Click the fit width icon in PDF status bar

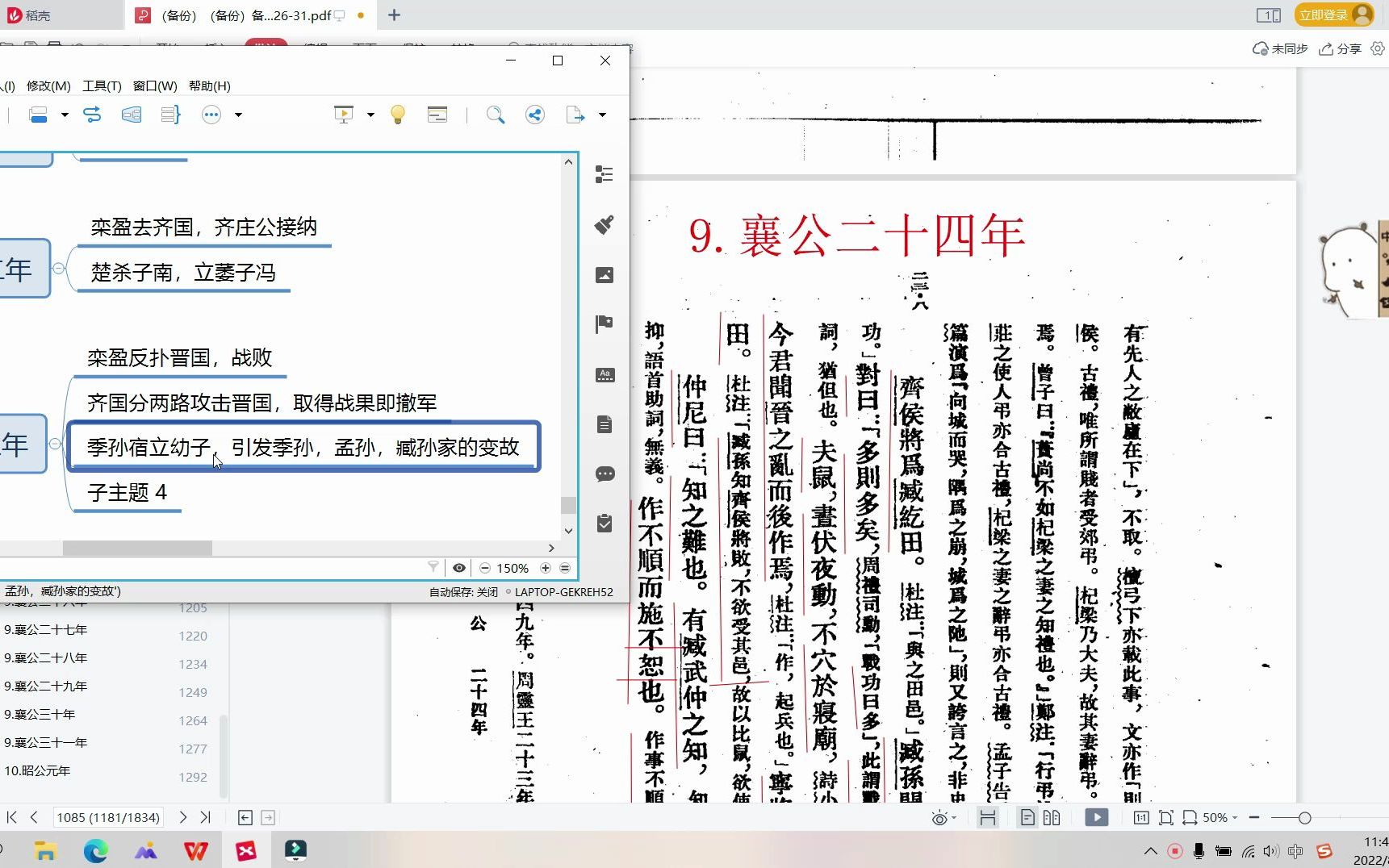pos(1190,817)
